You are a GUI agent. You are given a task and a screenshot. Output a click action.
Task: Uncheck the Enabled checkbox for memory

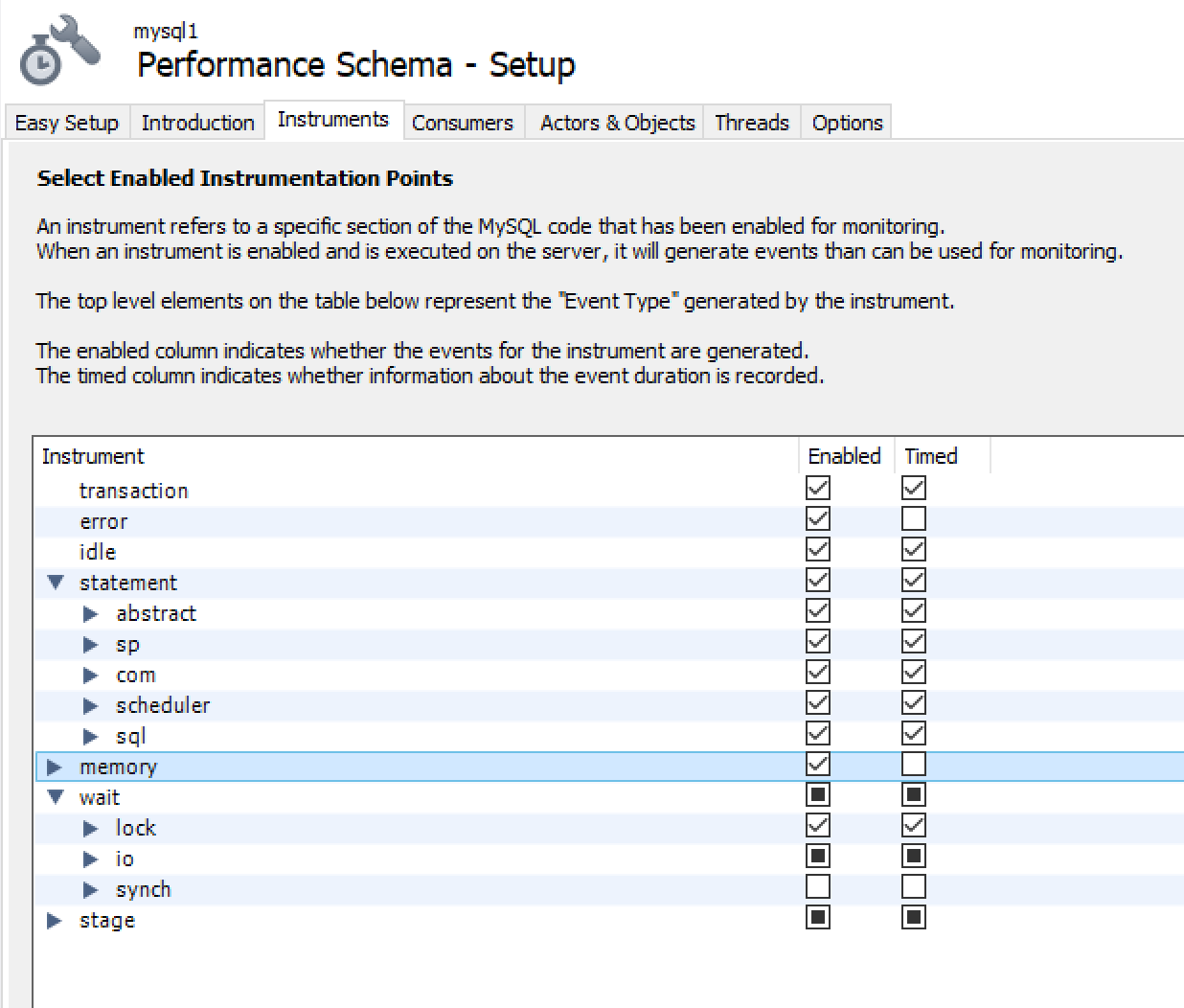817,764
